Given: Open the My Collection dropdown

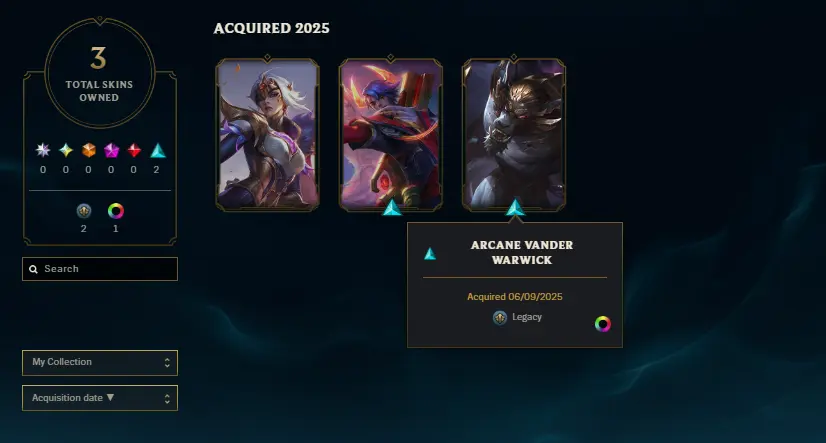Looking at the screenshot, I should tap(100, 362).
